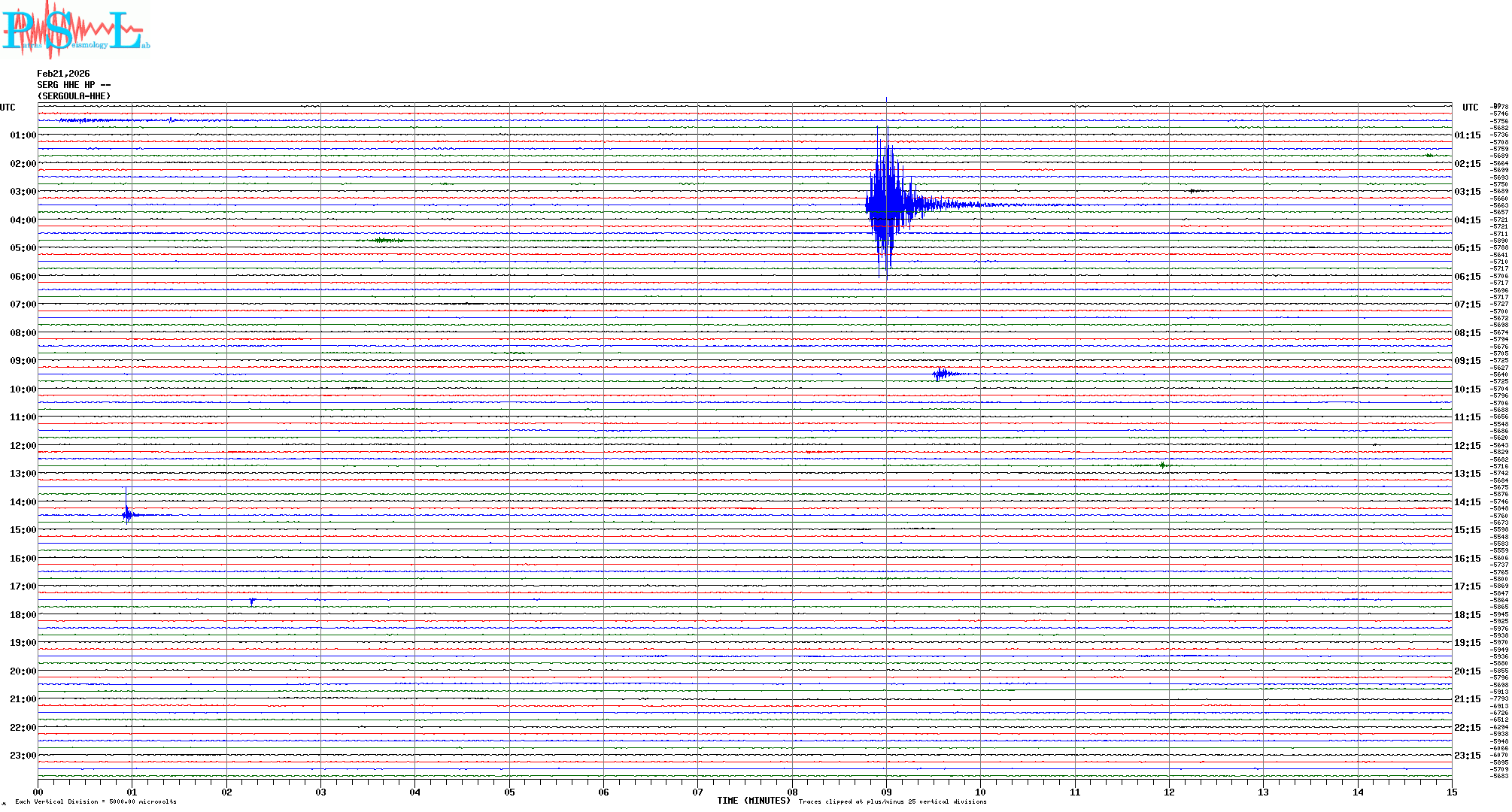Viewport: 1512px width, 812px height.
Task: Select the 14:00 hour label on left
Action: coord(23,502)
